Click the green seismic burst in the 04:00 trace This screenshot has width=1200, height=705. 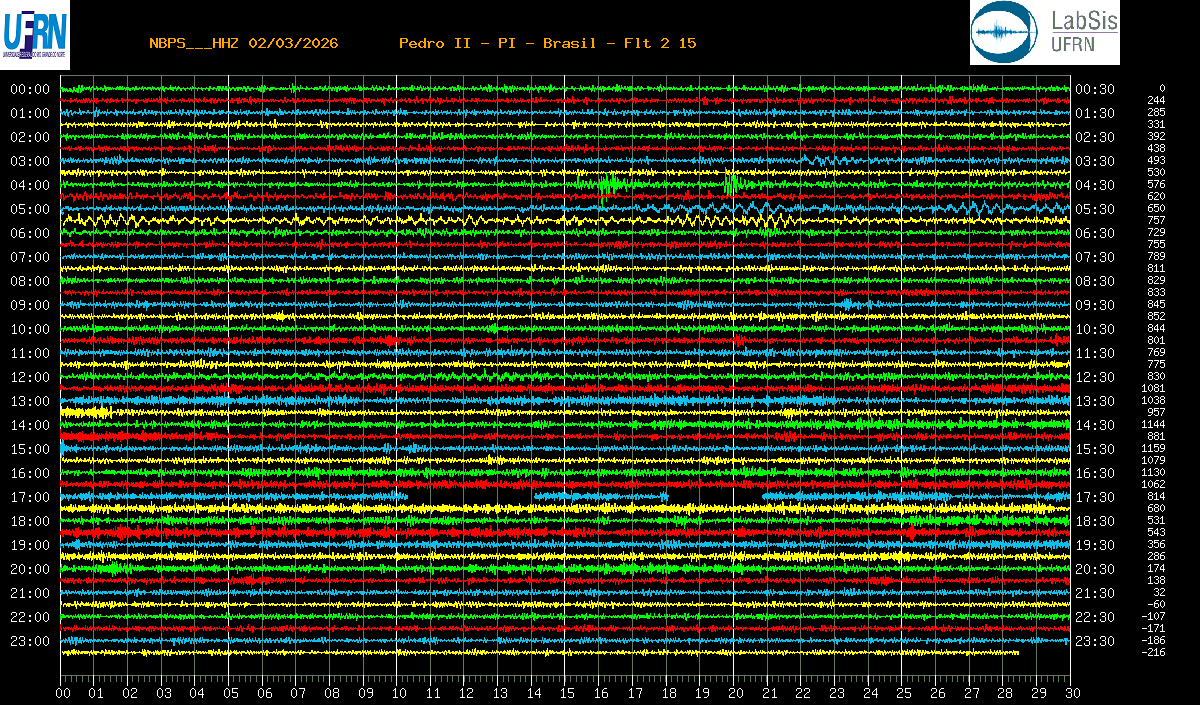[607, 184]
